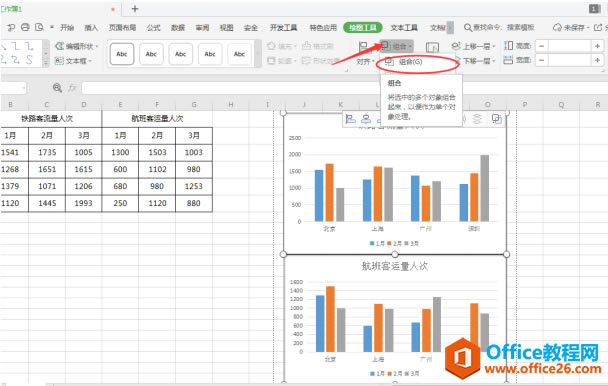Image resolution: width=608 pixels, height=386 pixels.
Task: Select the elbow connector shape
Action: [x=16, y=46]
